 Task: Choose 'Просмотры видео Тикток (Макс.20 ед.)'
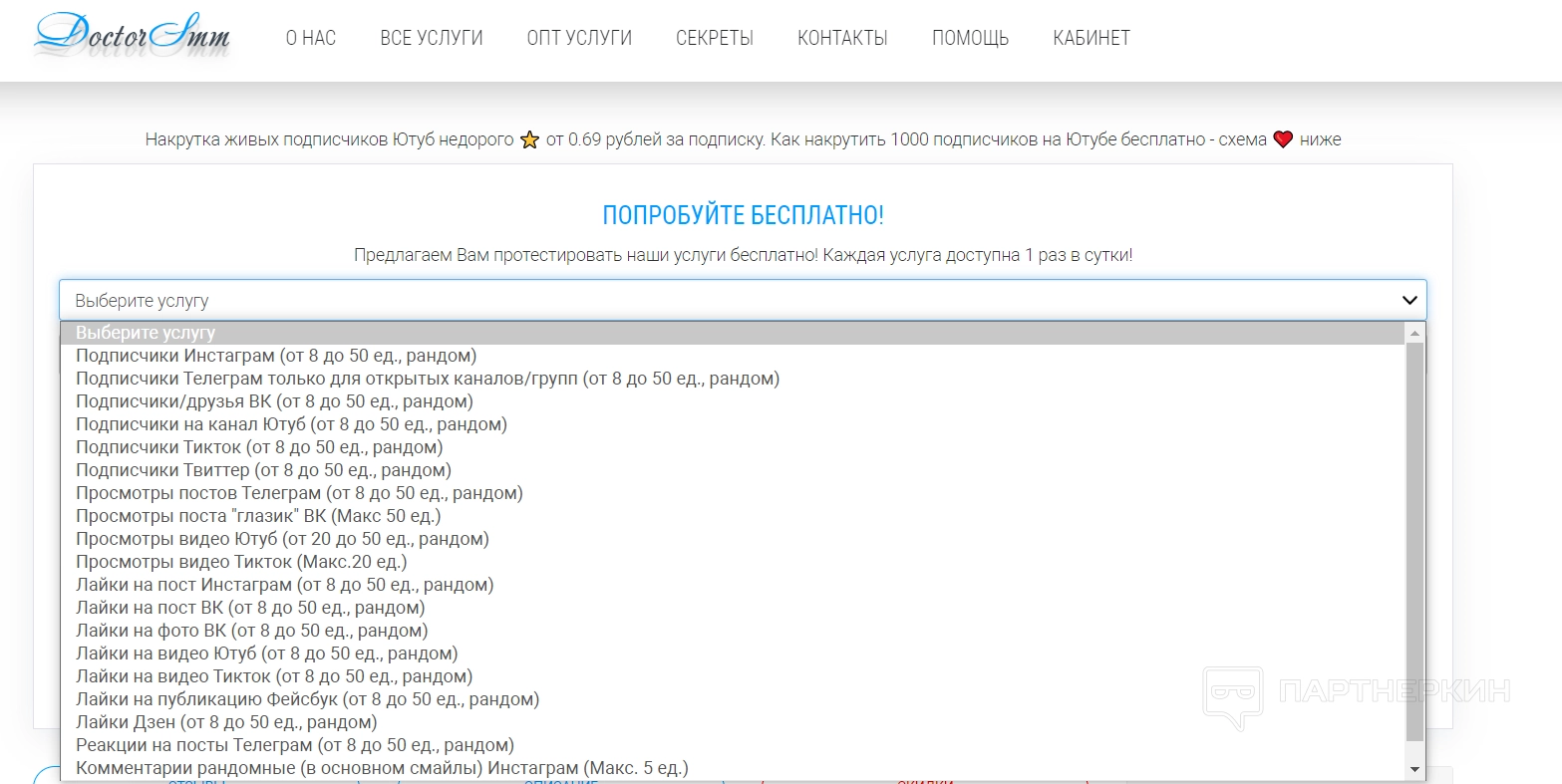733,562
